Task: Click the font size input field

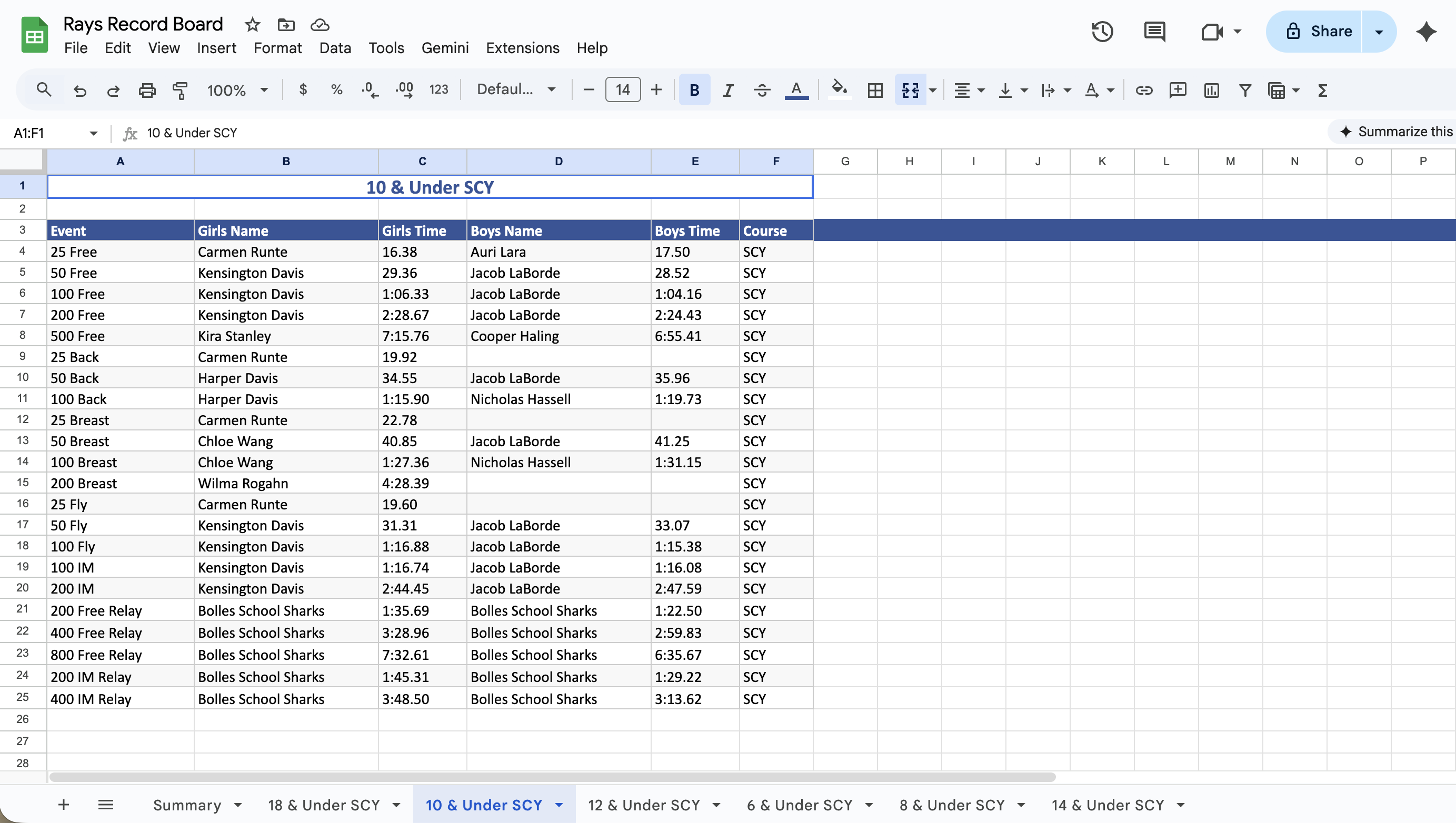Action: tap(623, 89)
